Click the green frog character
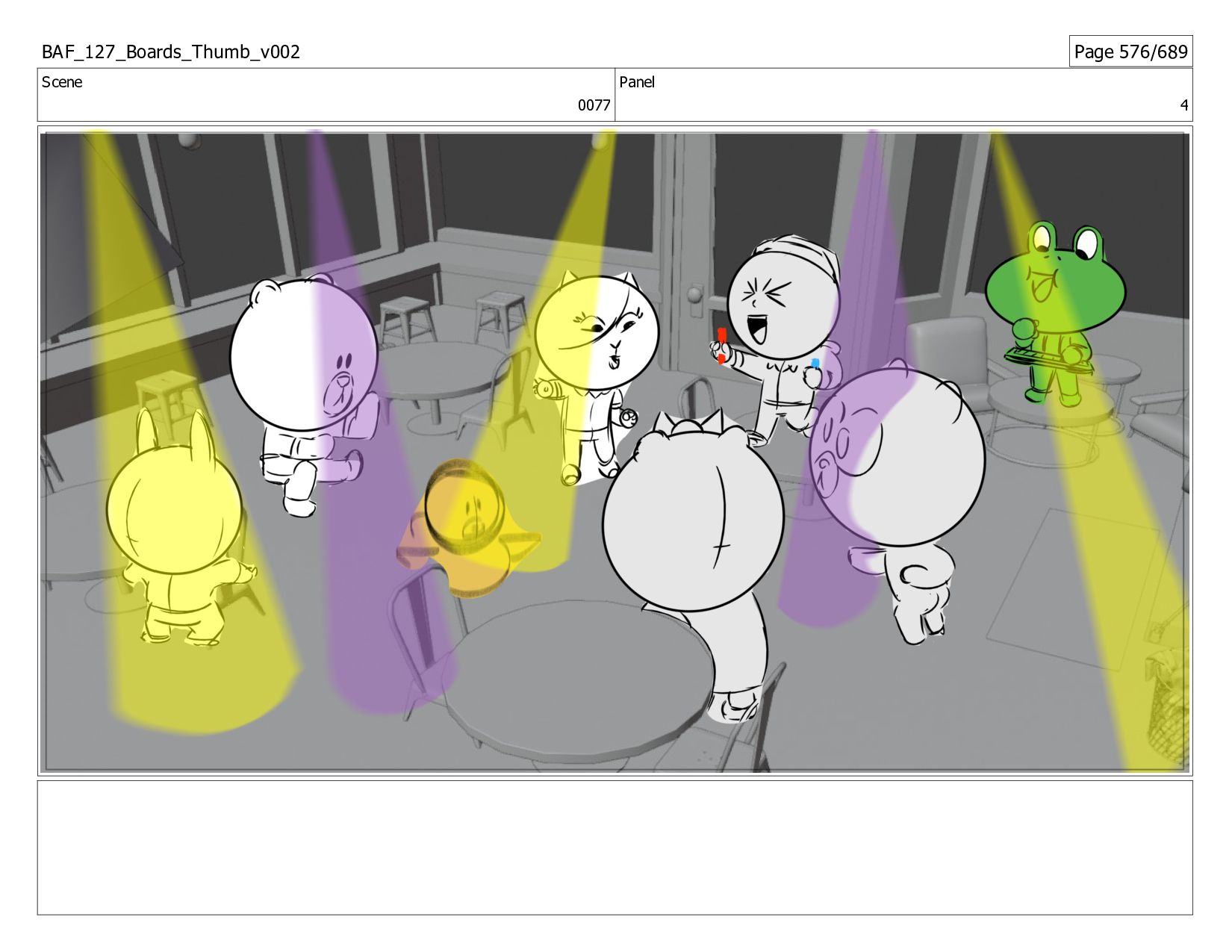1232x952 pixels. click(x=1054, y=314)
